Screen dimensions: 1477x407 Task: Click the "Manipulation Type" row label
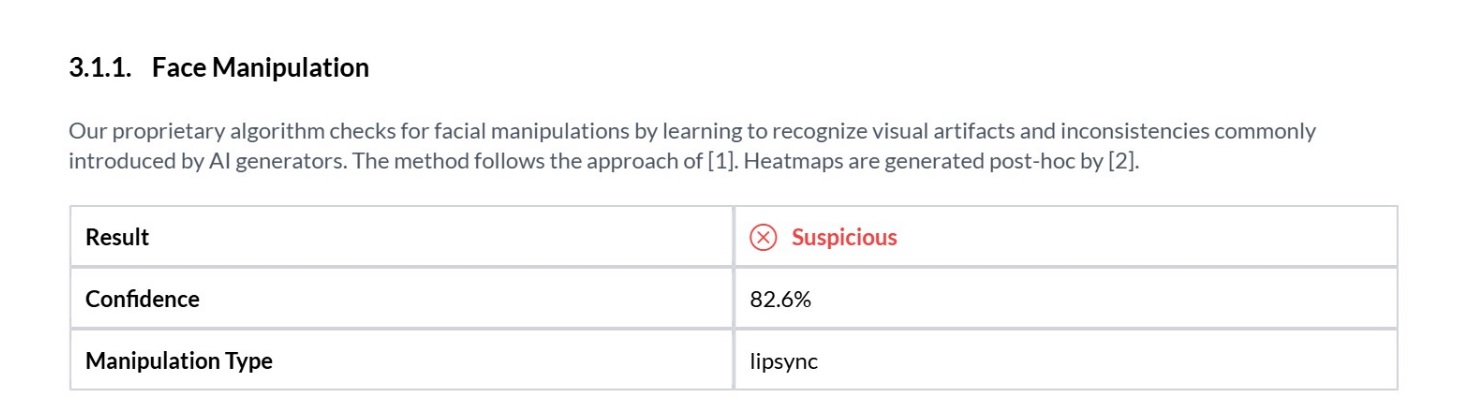point(179,361)
